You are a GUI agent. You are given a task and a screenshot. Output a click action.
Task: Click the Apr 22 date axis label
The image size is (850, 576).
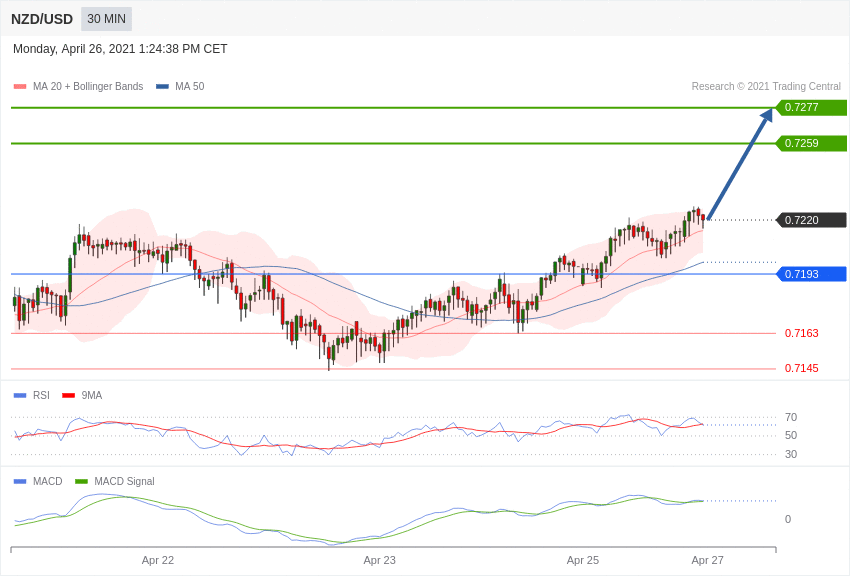click(158, 560)
